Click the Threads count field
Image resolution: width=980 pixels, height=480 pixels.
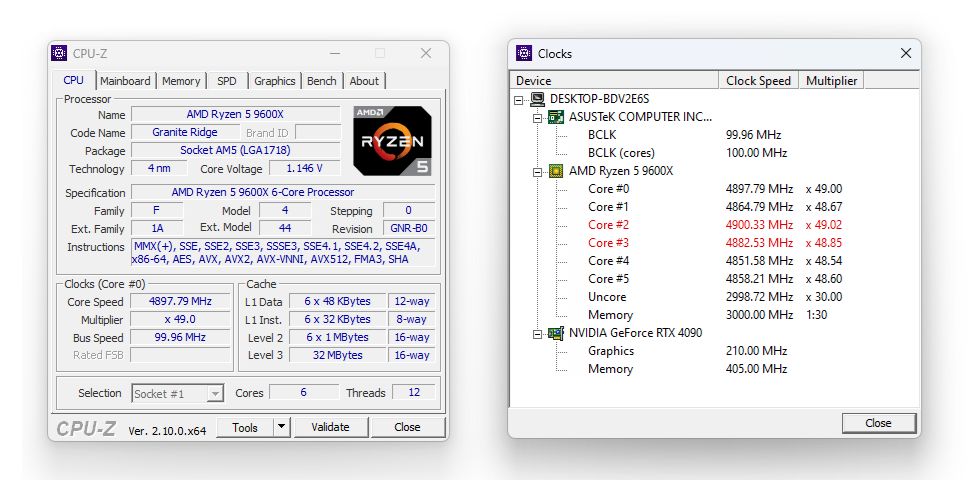(414, 392)
